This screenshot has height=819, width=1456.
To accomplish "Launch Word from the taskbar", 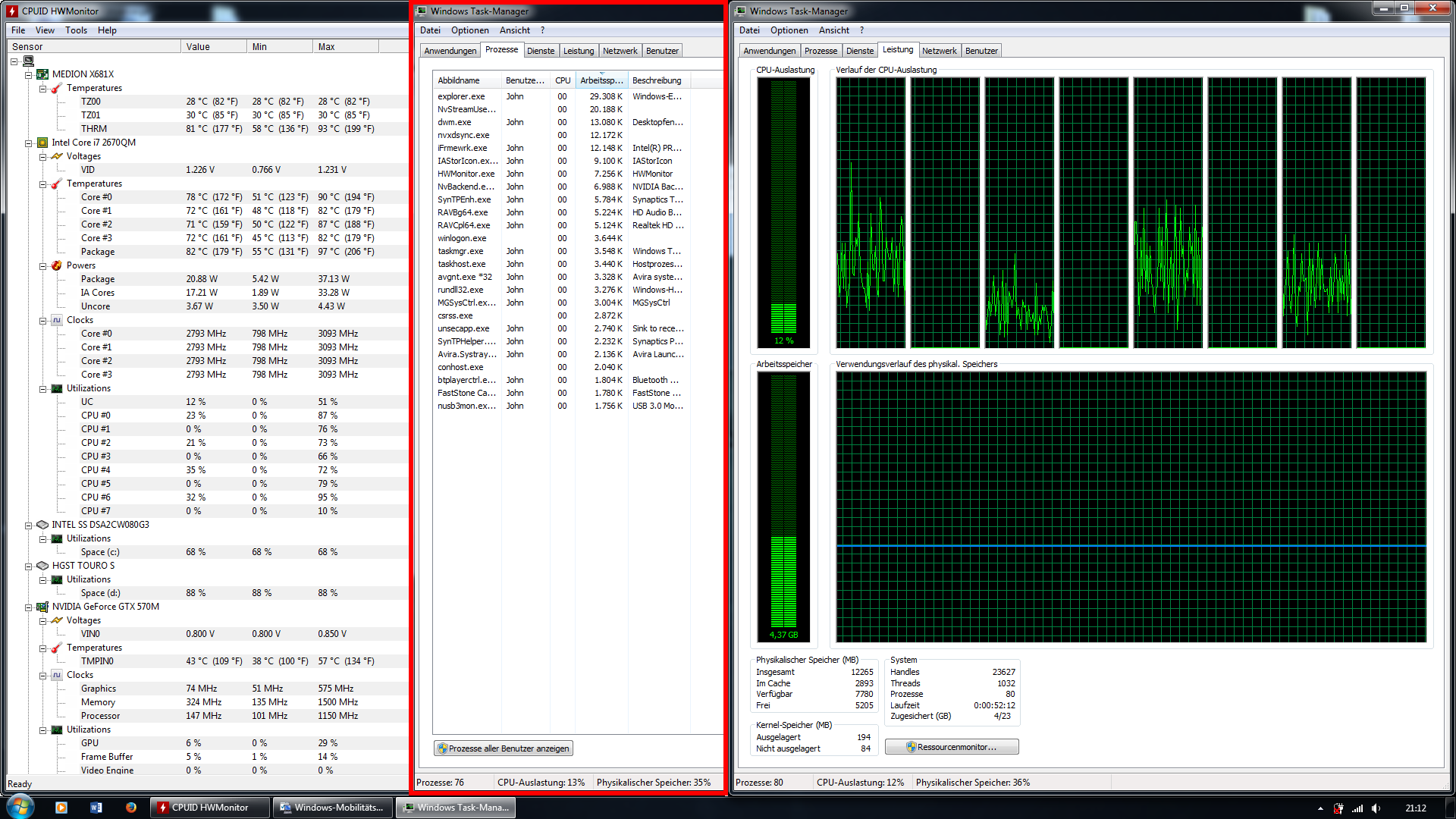I will pyautogui.click(x=96, y=808).
